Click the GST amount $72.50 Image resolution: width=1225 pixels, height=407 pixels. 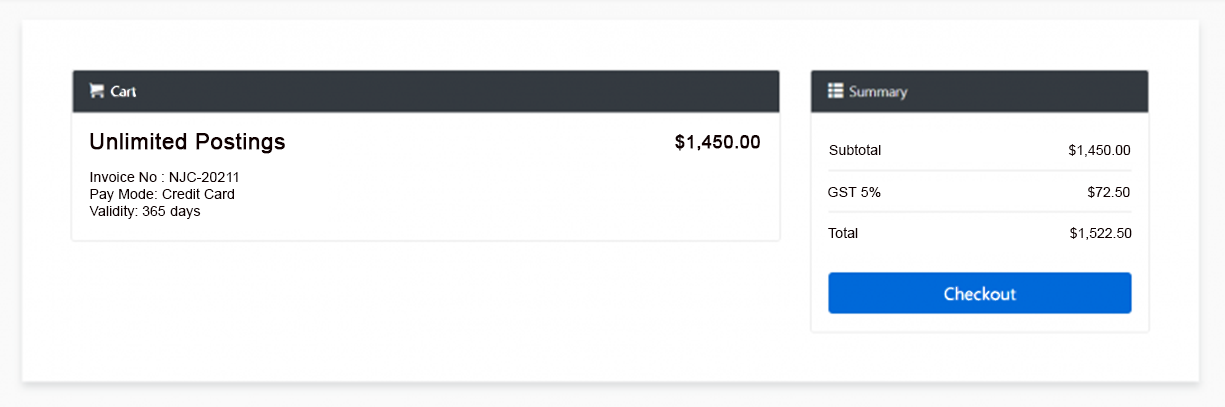[x=1109, y=192]
